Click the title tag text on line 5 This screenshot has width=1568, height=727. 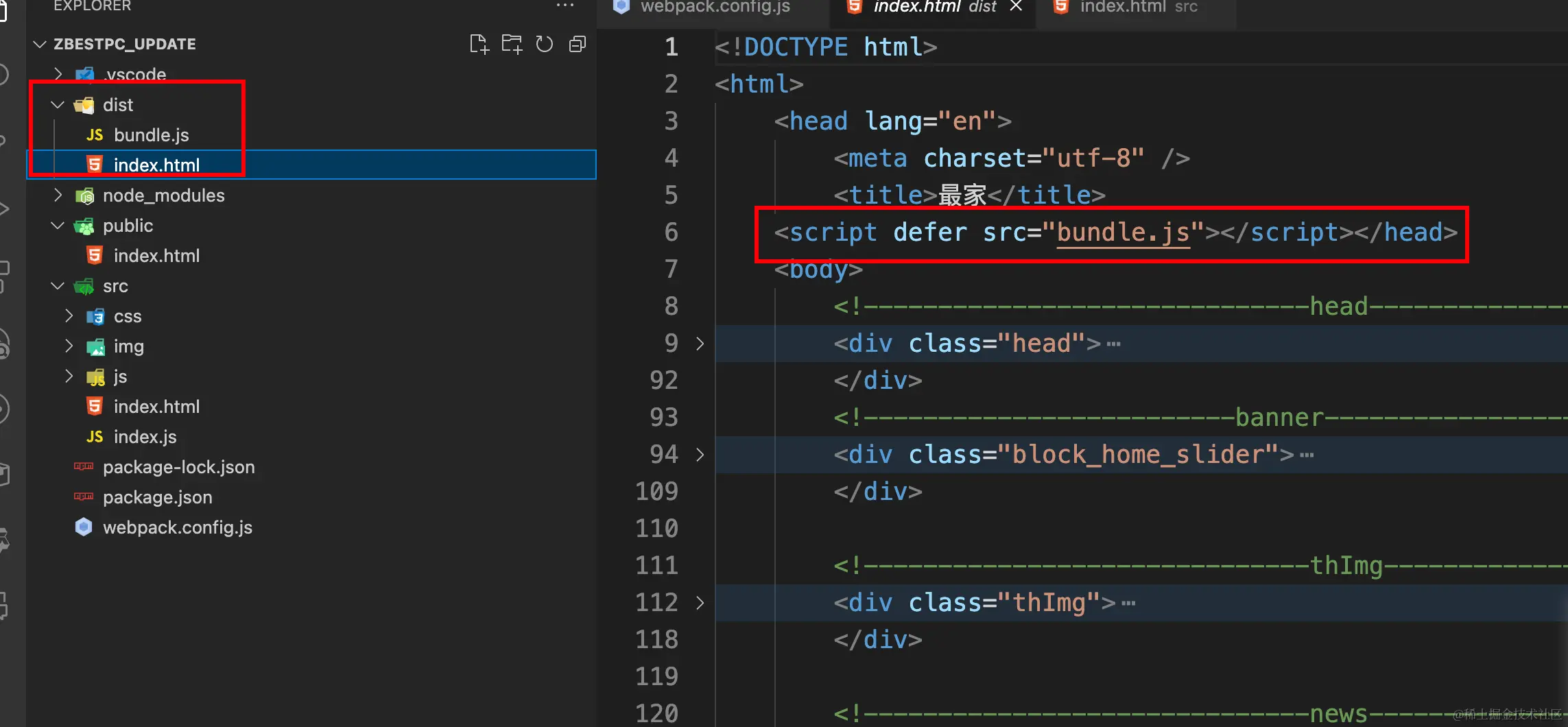(x=969, y=195)
